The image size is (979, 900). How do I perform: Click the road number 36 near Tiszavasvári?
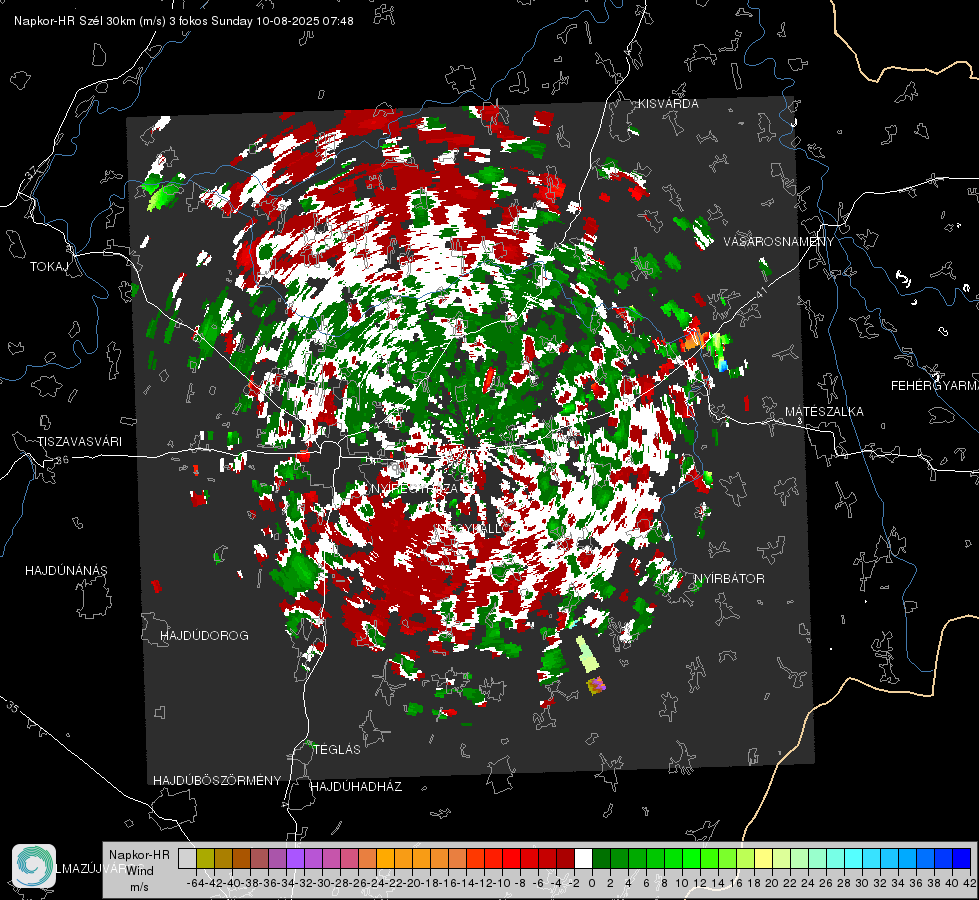coord(62,460)
